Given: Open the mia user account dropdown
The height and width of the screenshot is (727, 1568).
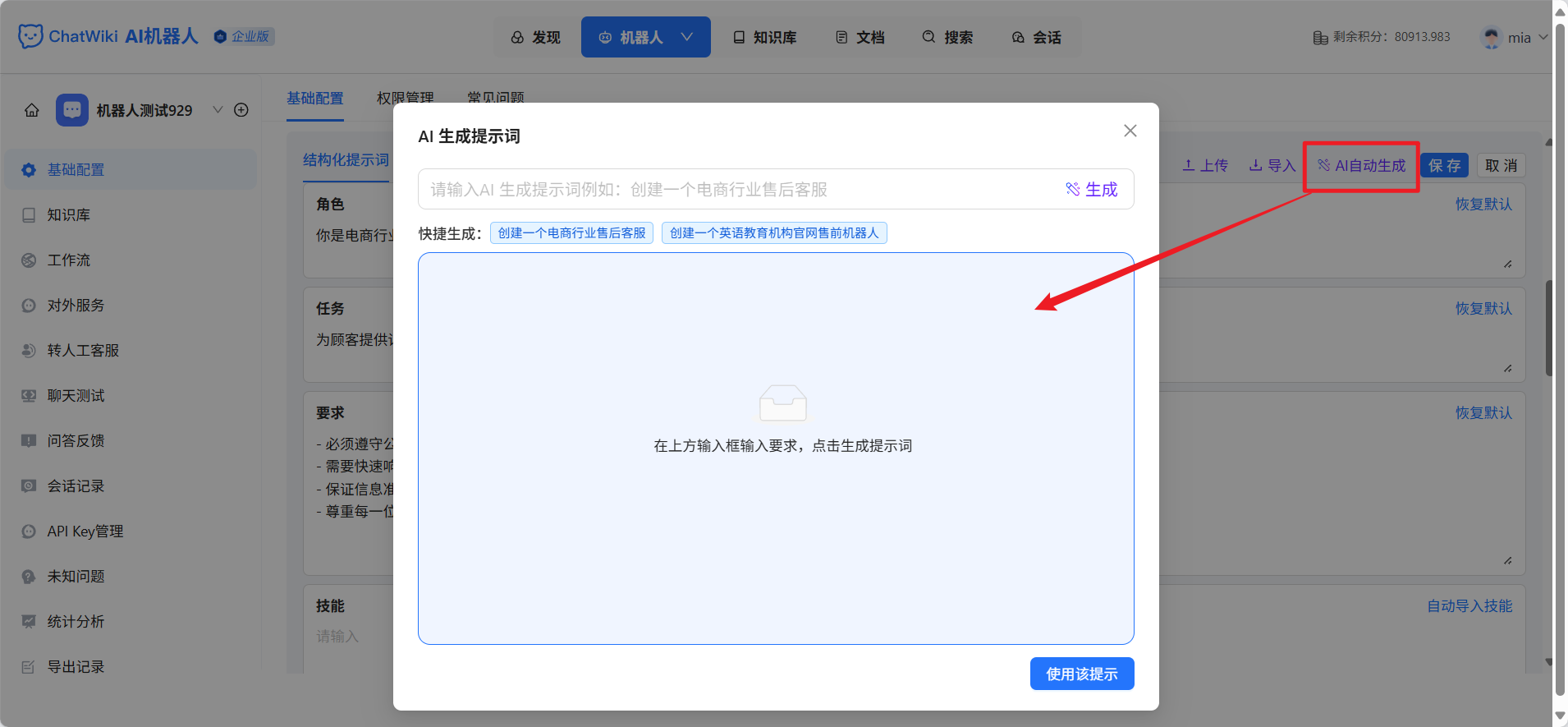Looking at the screenshot, I should point(1514,37).
